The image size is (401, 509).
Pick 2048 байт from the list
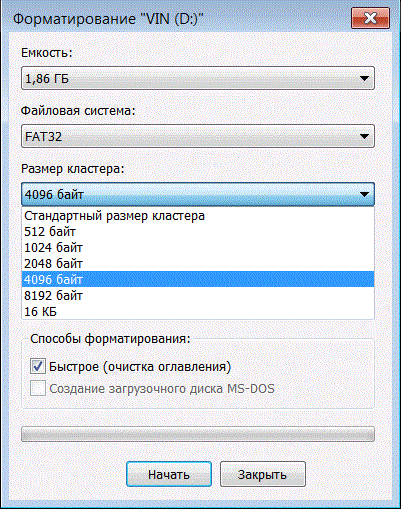tap(198, 264)
